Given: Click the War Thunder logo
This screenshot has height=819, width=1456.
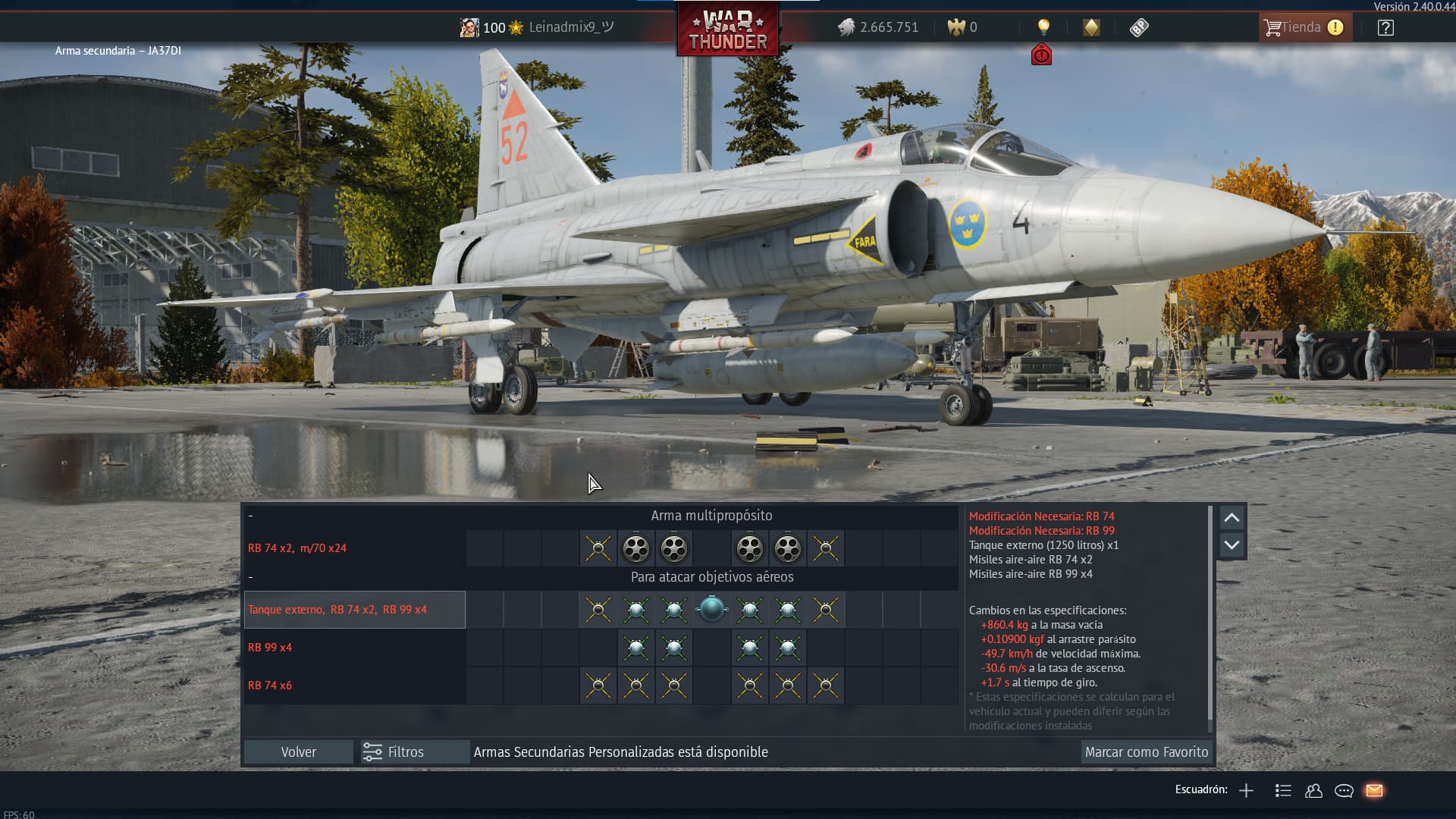Looking at the screenshot, I should (x=727, y=30).
